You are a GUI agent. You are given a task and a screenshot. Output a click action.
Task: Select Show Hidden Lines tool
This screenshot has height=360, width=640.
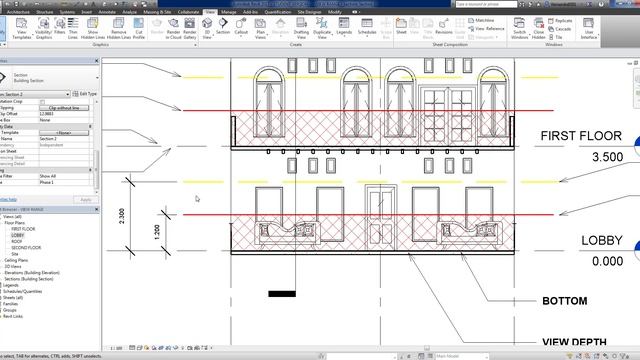click(x=93, y=28)
